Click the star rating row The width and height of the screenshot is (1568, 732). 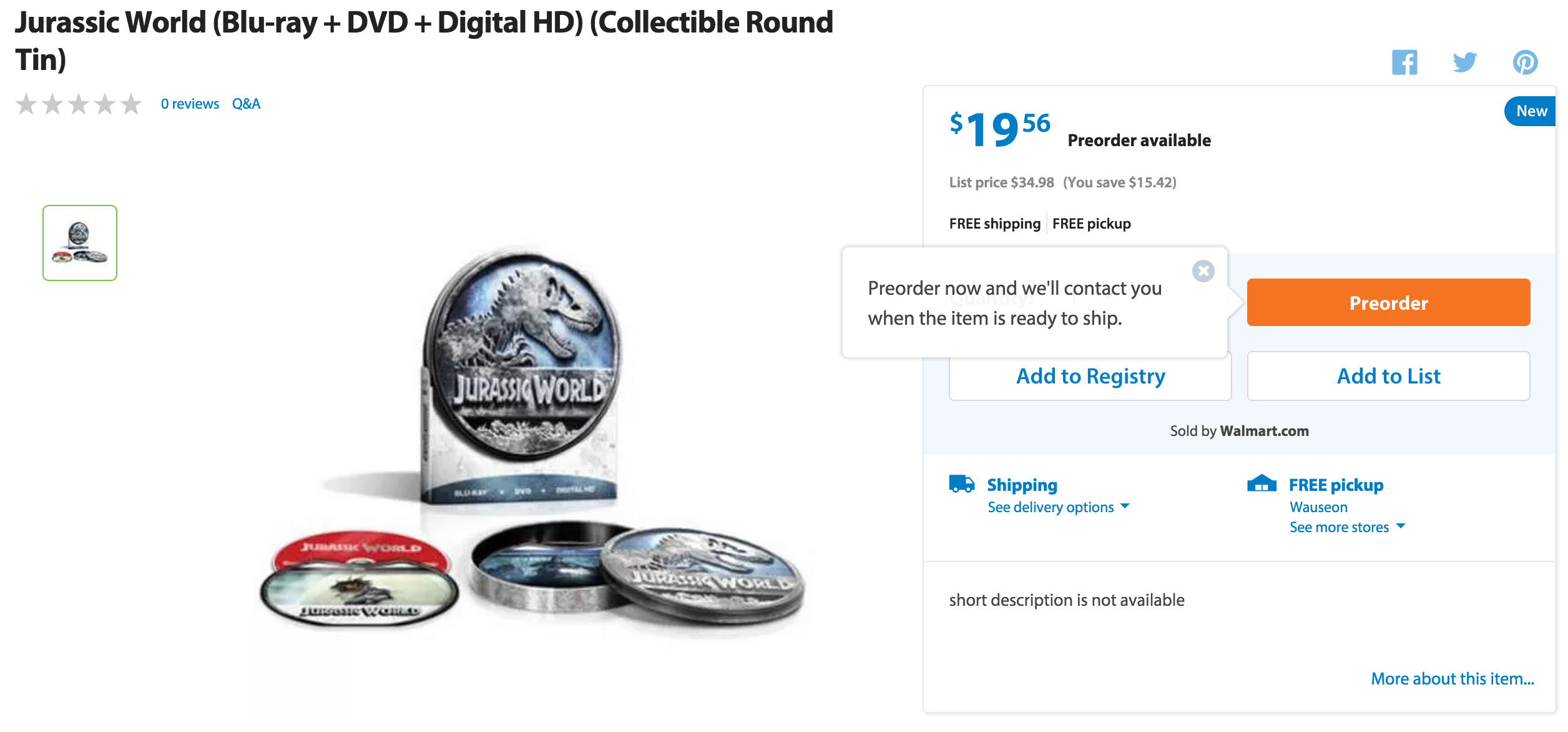click(x=79, y=104)
